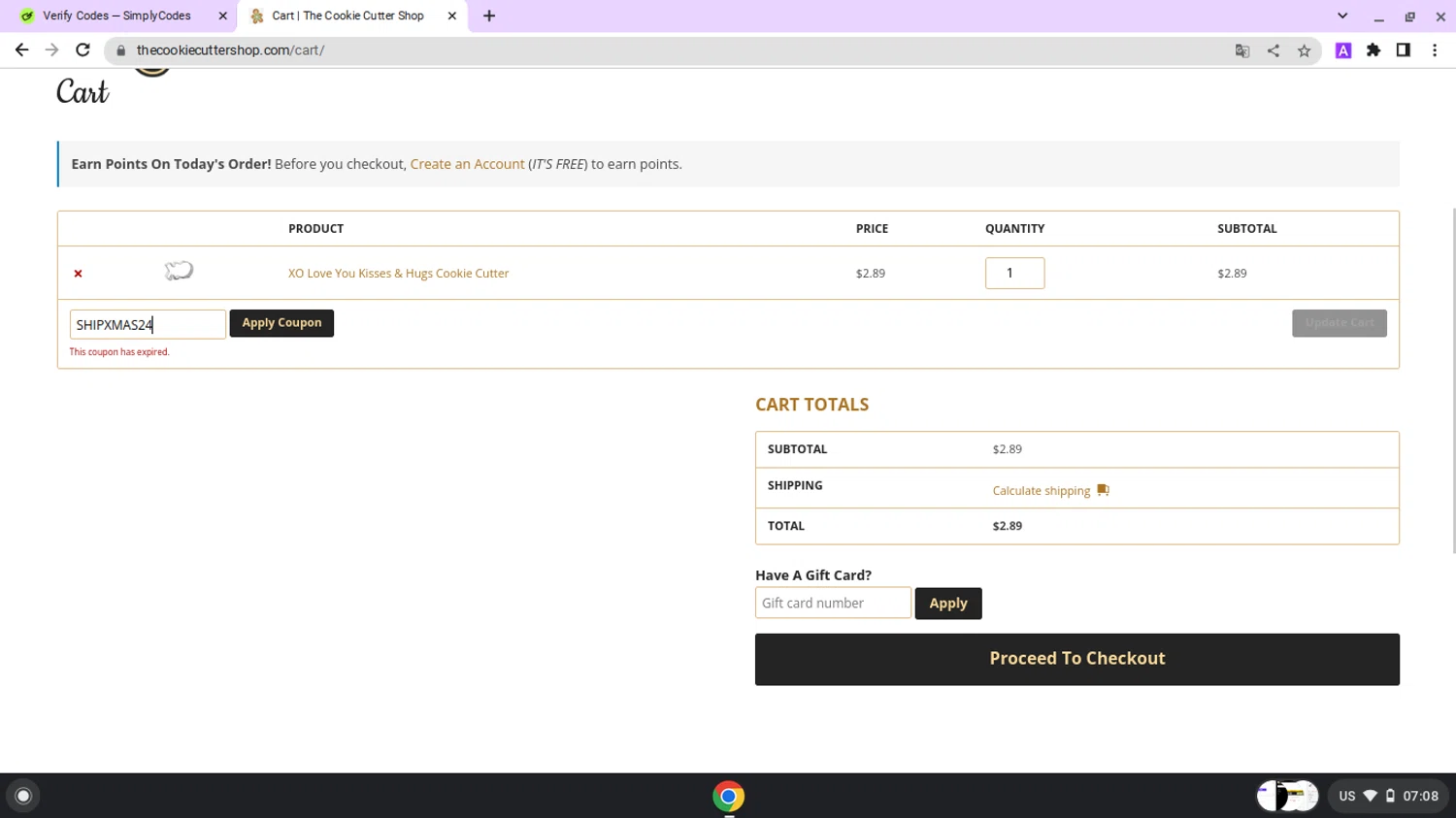Viewport: 1456px width, 818px height.
Task: Expand the tab search dropdown arrow
Action: [x=1342, y=16]
